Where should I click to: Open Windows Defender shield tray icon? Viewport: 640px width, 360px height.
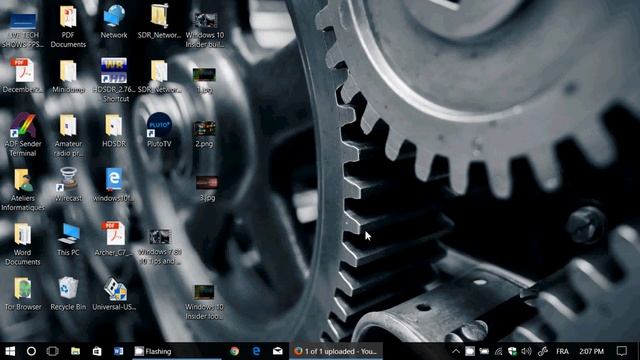point(512,351)
